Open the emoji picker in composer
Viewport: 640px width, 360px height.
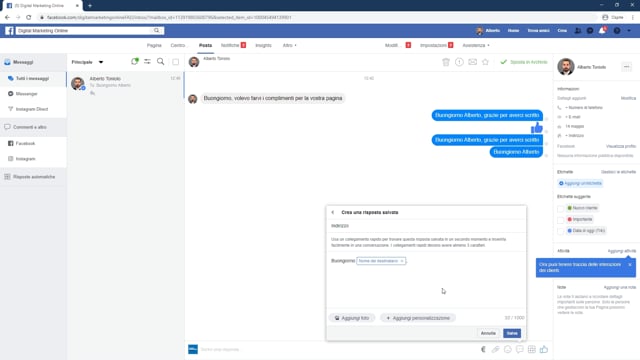[507, 349]
